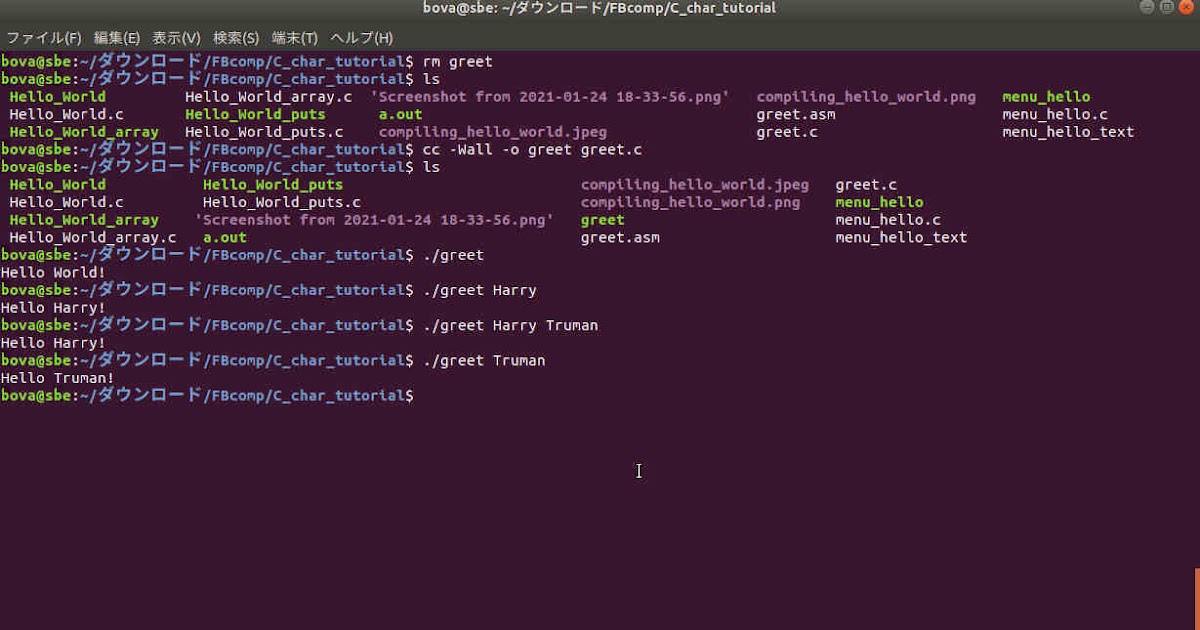Click the greet.c filename in the ls output
Viewport: 1200px width, 630px height.
(x=864, y=184)
